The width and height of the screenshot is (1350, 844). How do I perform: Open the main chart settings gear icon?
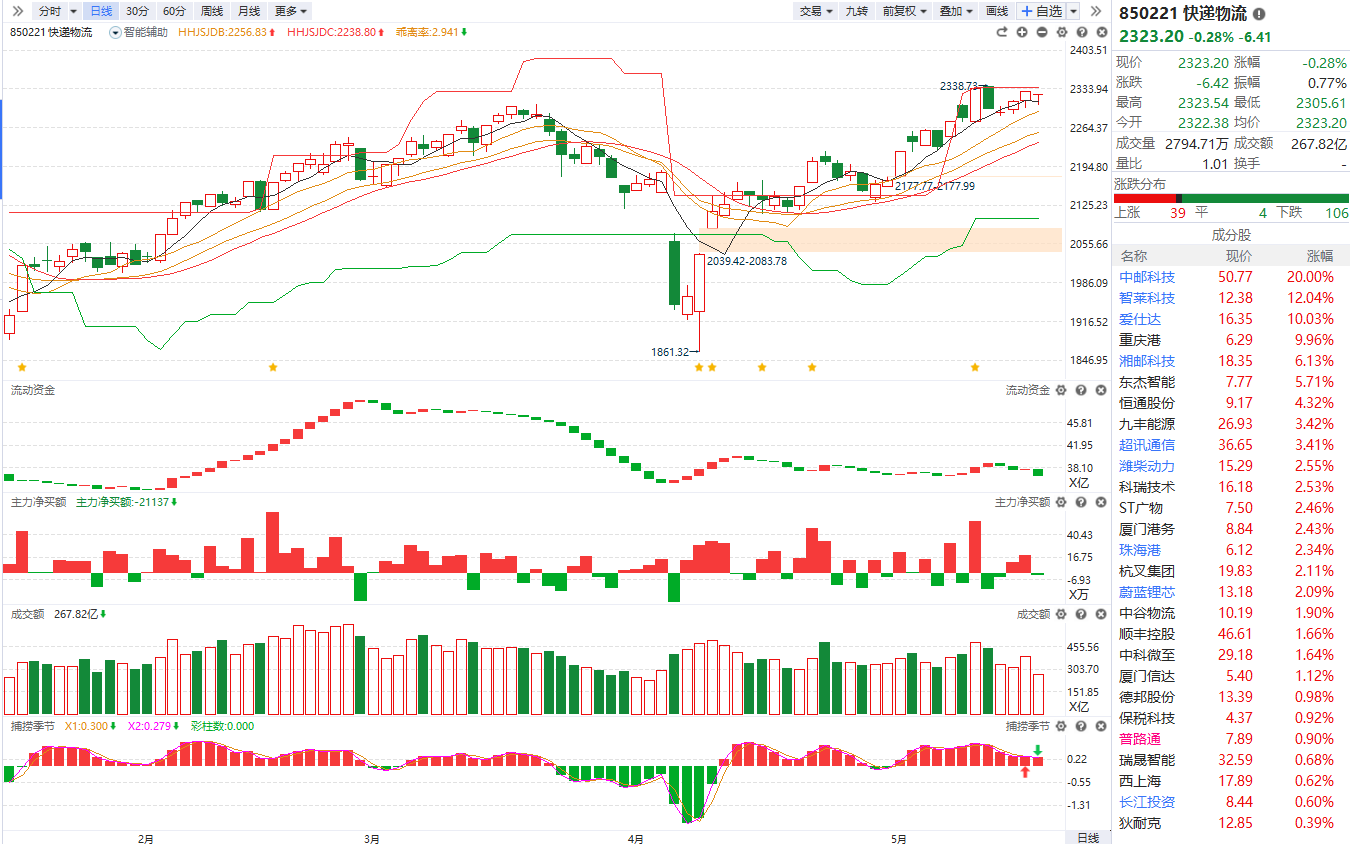(x=1062, y=32)
